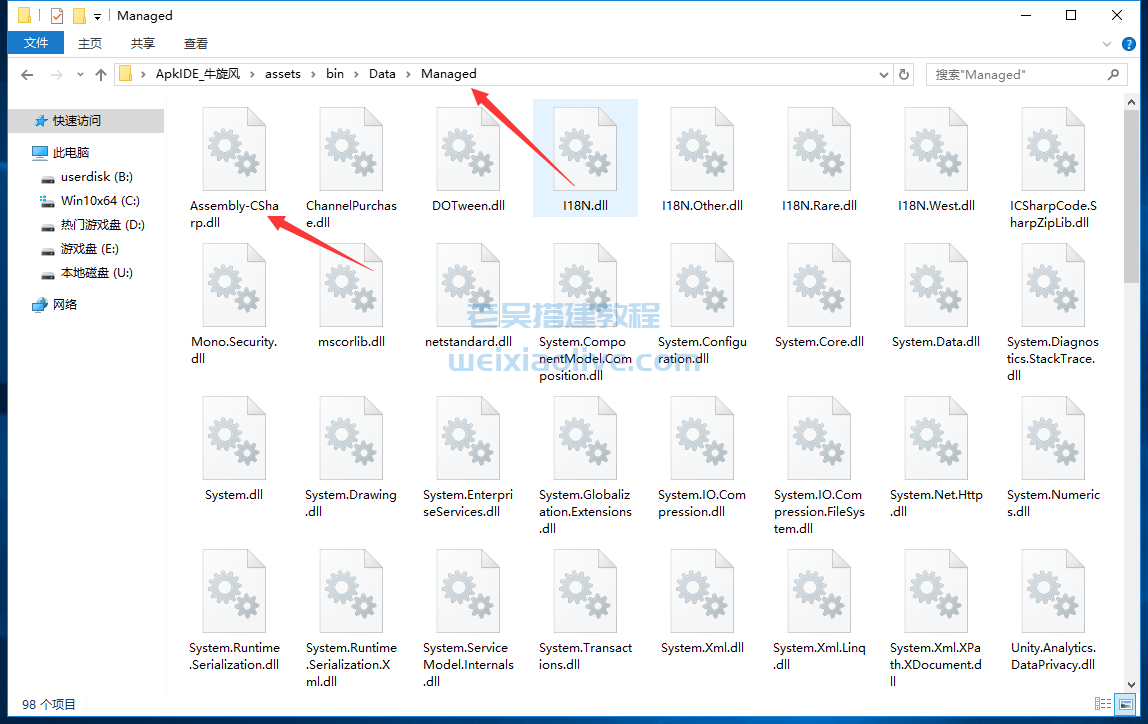Open the 文件 menu
Image resolution: width=1148 pixels, height=724 pixels.
[x=36, y=43]
